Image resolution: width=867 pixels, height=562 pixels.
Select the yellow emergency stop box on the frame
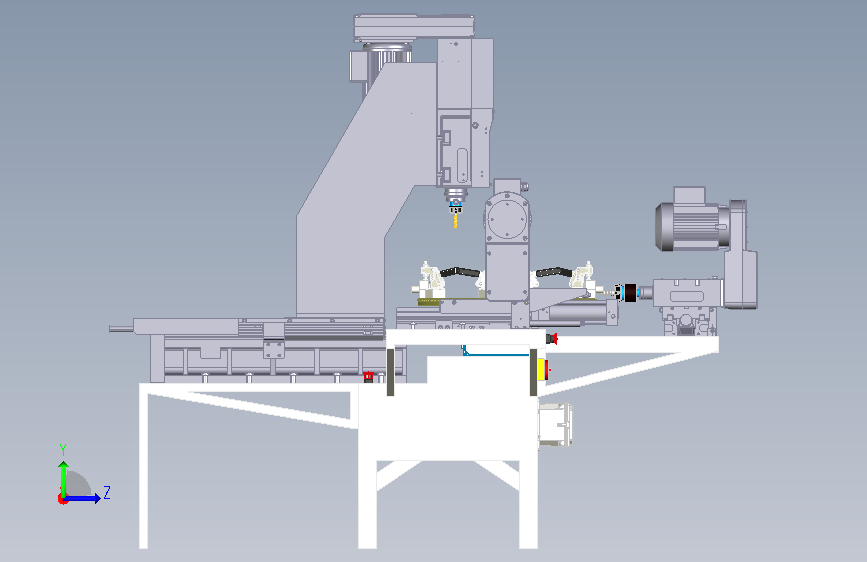coord(542,370)
